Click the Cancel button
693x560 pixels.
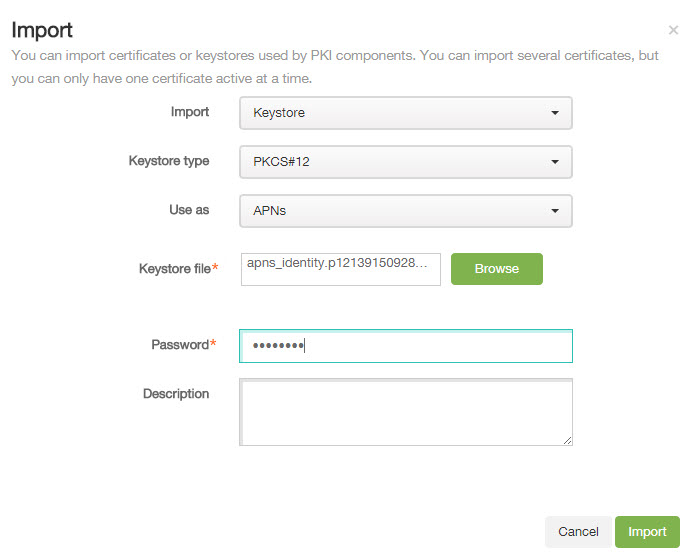(578, 532)
